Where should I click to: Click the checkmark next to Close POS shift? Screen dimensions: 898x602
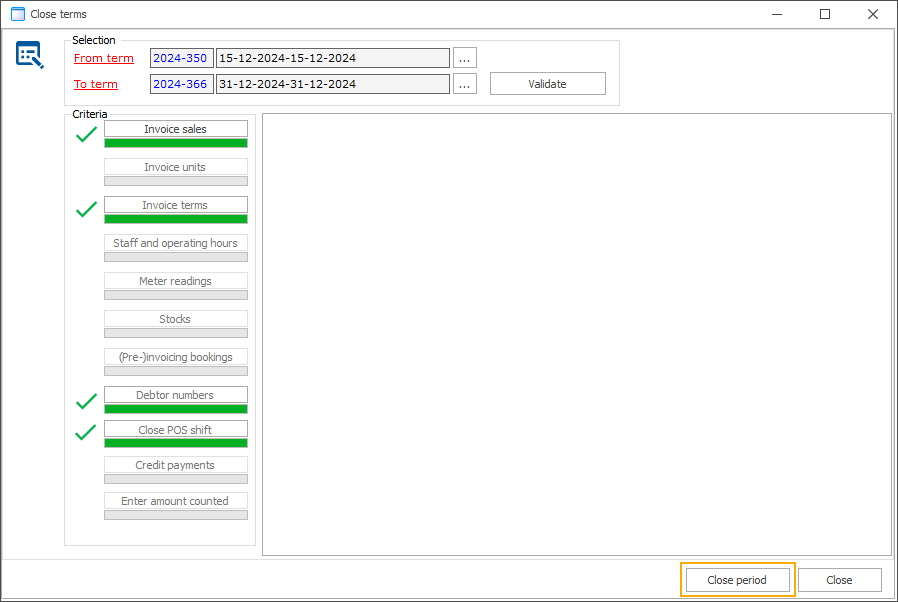86,436
